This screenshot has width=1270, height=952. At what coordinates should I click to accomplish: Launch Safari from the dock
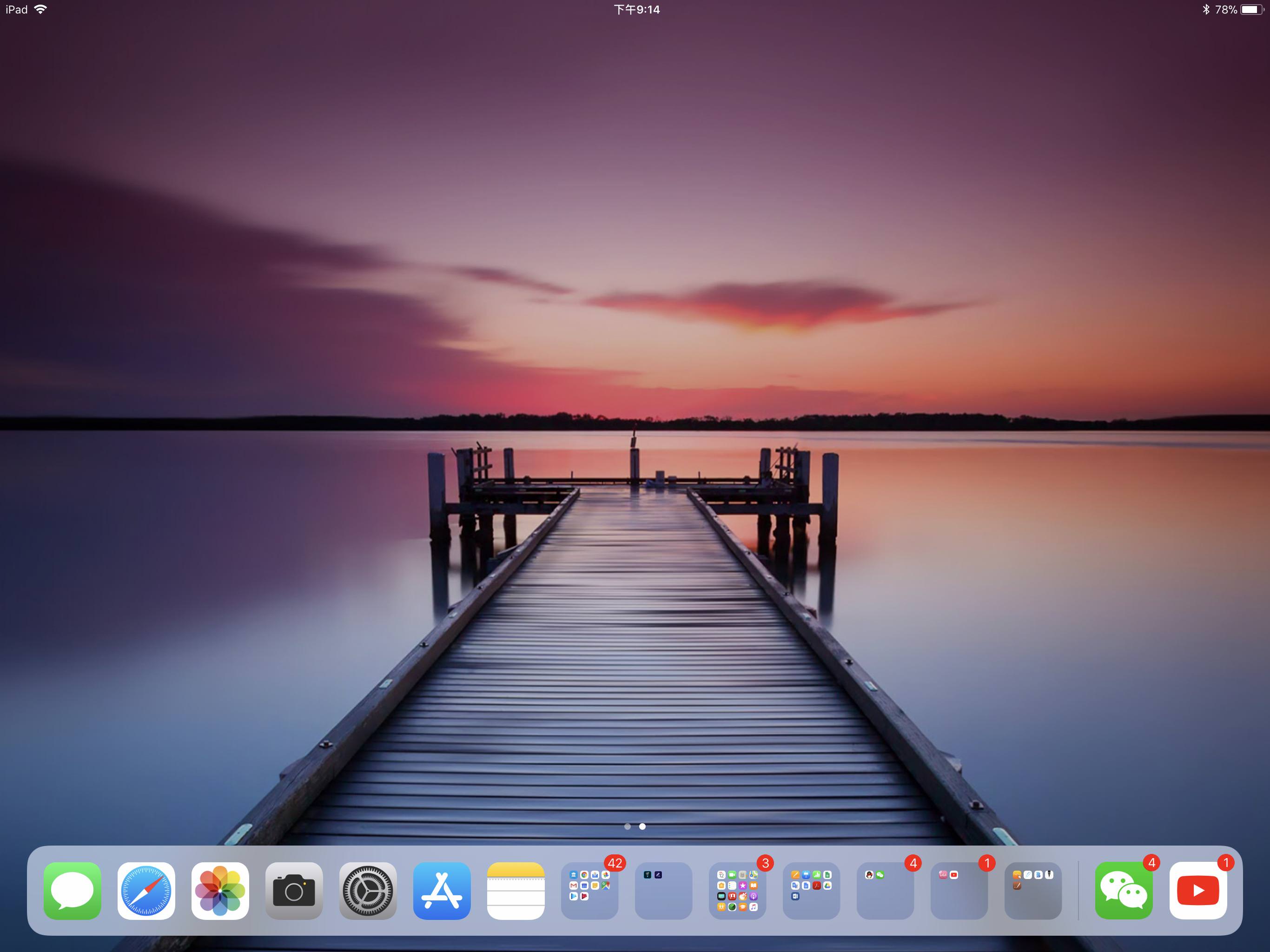click(x=146, y=890)
